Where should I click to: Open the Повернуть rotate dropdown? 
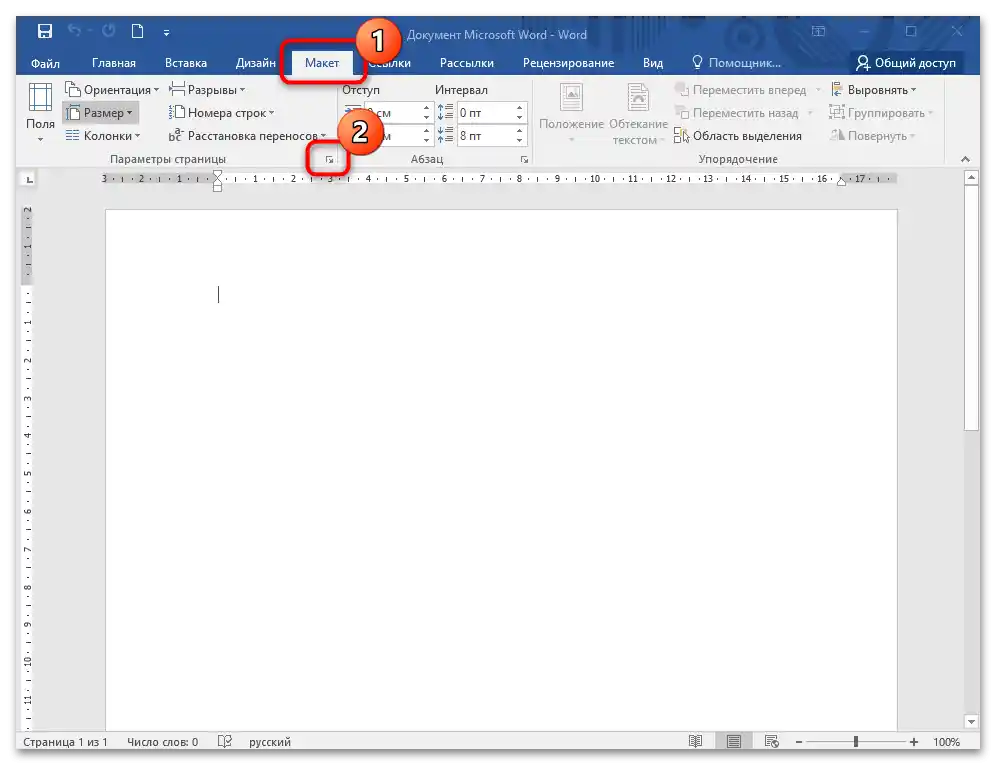pyautogui.click(x=873, y=136)
